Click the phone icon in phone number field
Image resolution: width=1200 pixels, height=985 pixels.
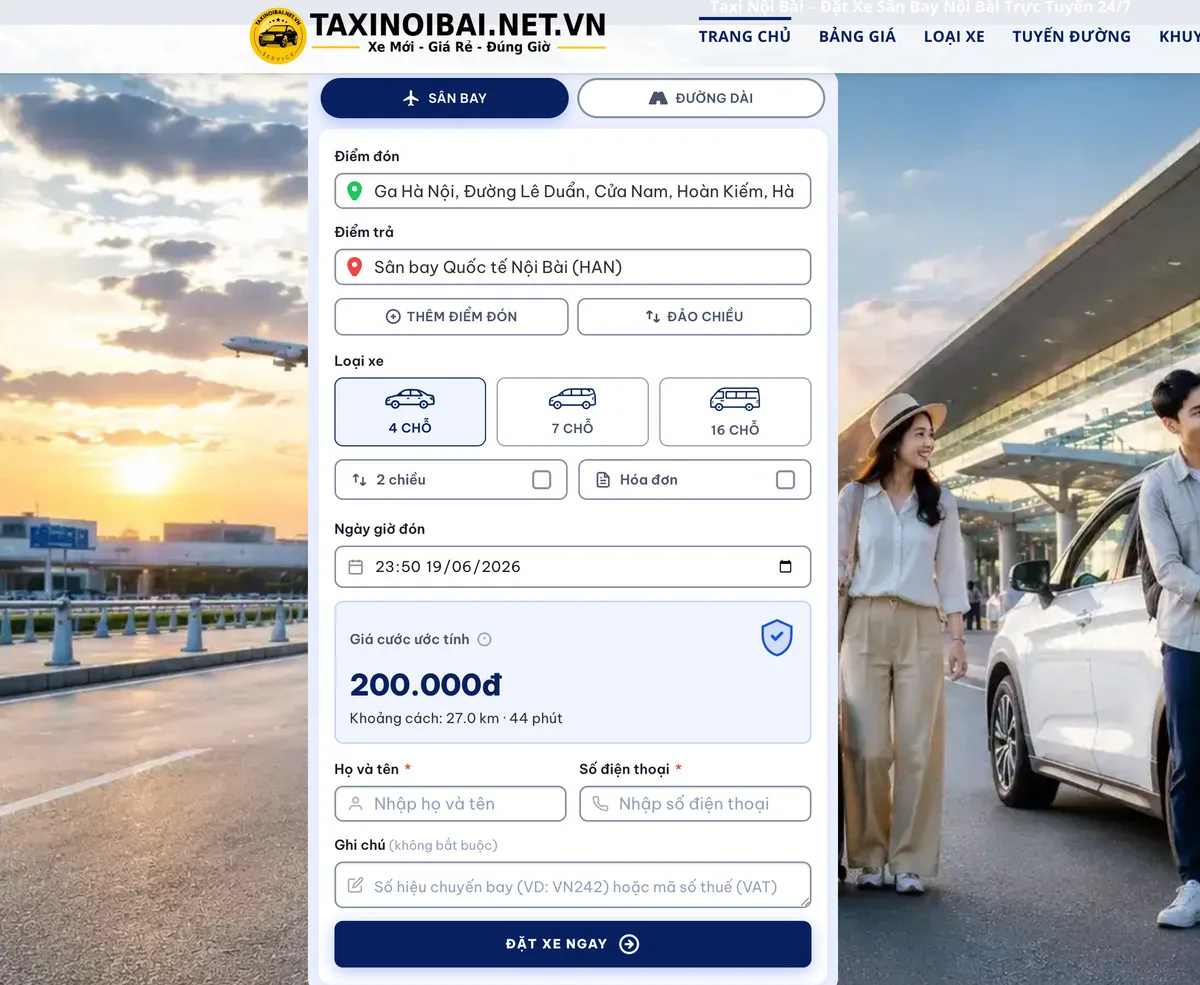coord(600,804)
